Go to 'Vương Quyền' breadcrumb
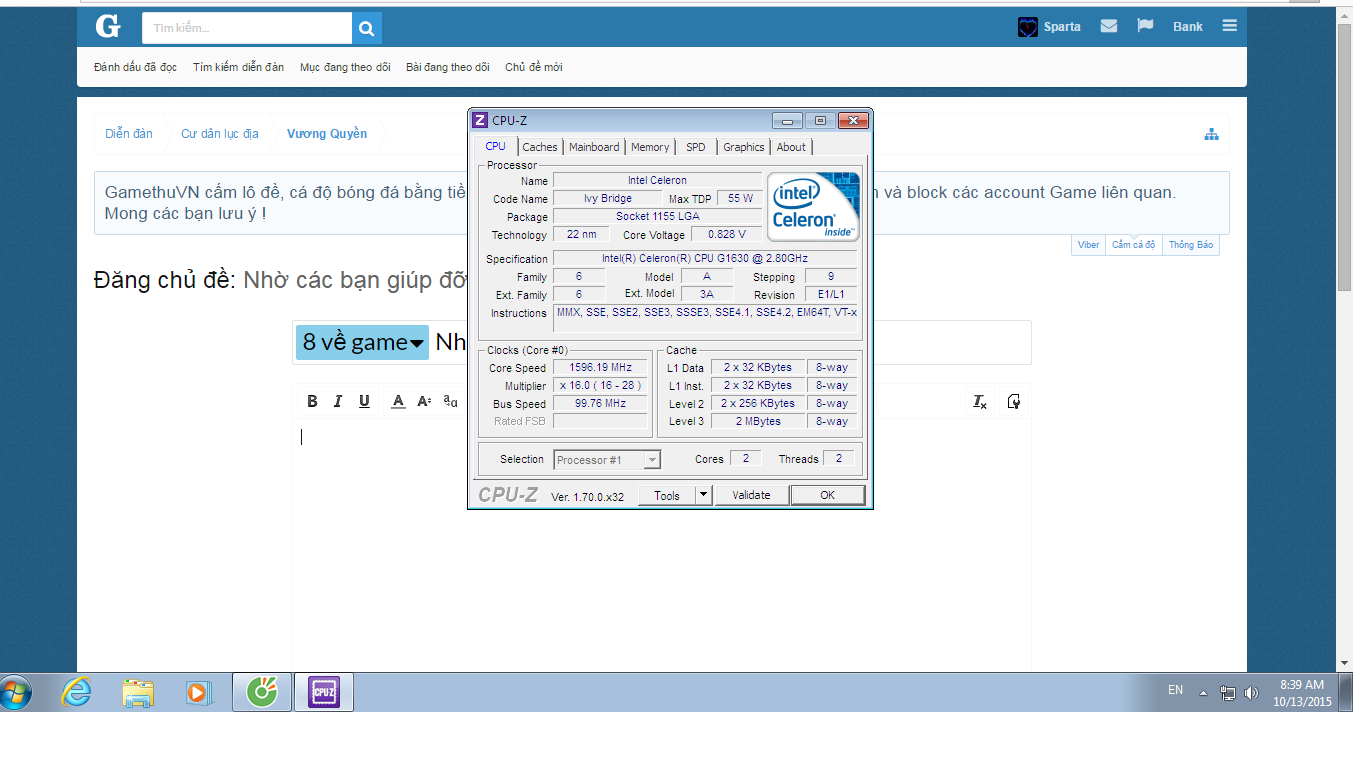Screen dimensions: 1366x768 coord(327,134)
